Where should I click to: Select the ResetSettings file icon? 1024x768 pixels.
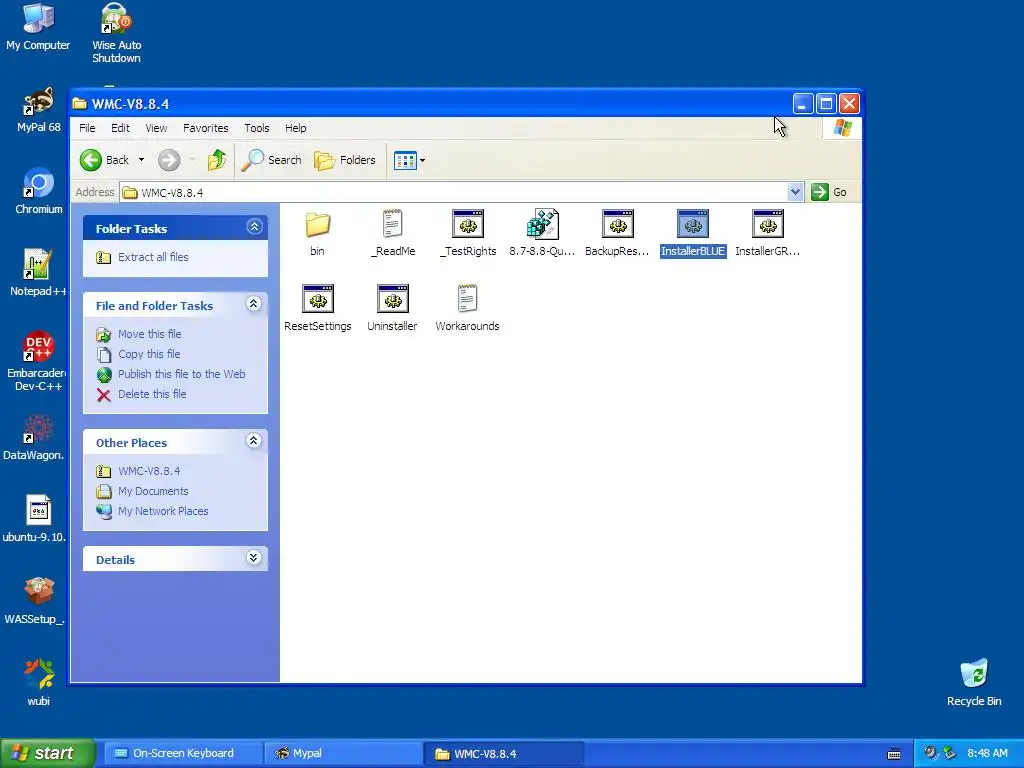pos(318,299)
